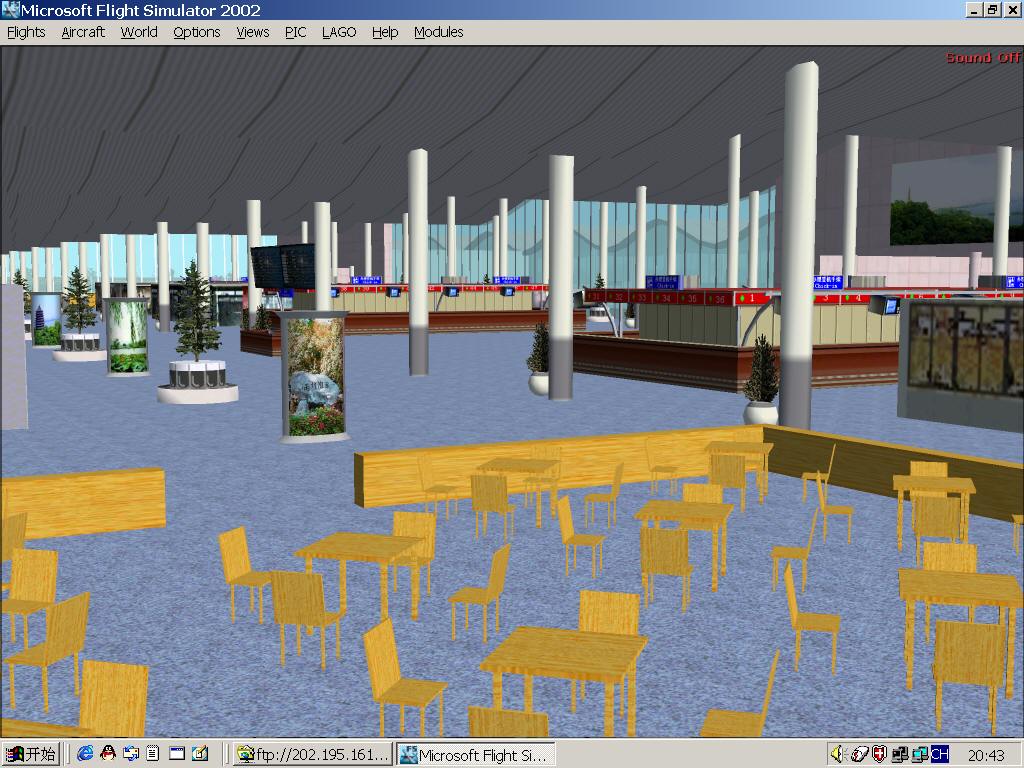Open the World menu
Image resolution: width=1024 pixels, height=768 pixels.
pos(139,32)
